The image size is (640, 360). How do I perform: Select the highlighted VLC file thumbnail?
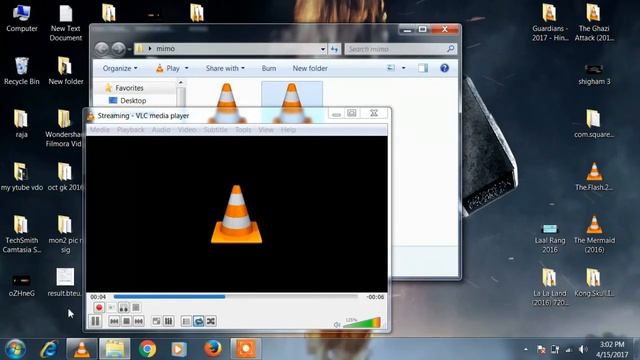click(292, 102)
